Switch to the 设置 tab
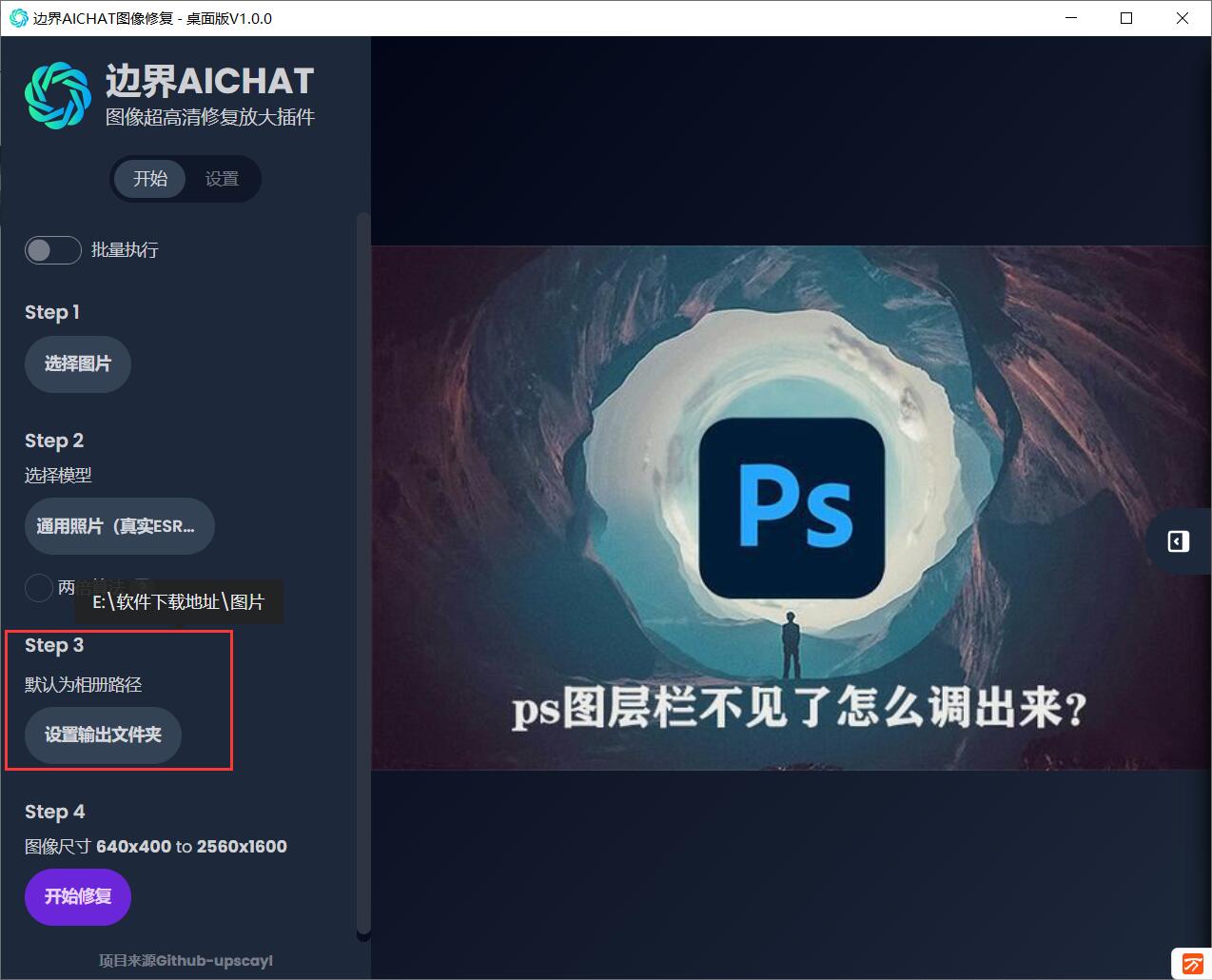The width and height of the screenshot is (1212, 980). coord(222,179)
